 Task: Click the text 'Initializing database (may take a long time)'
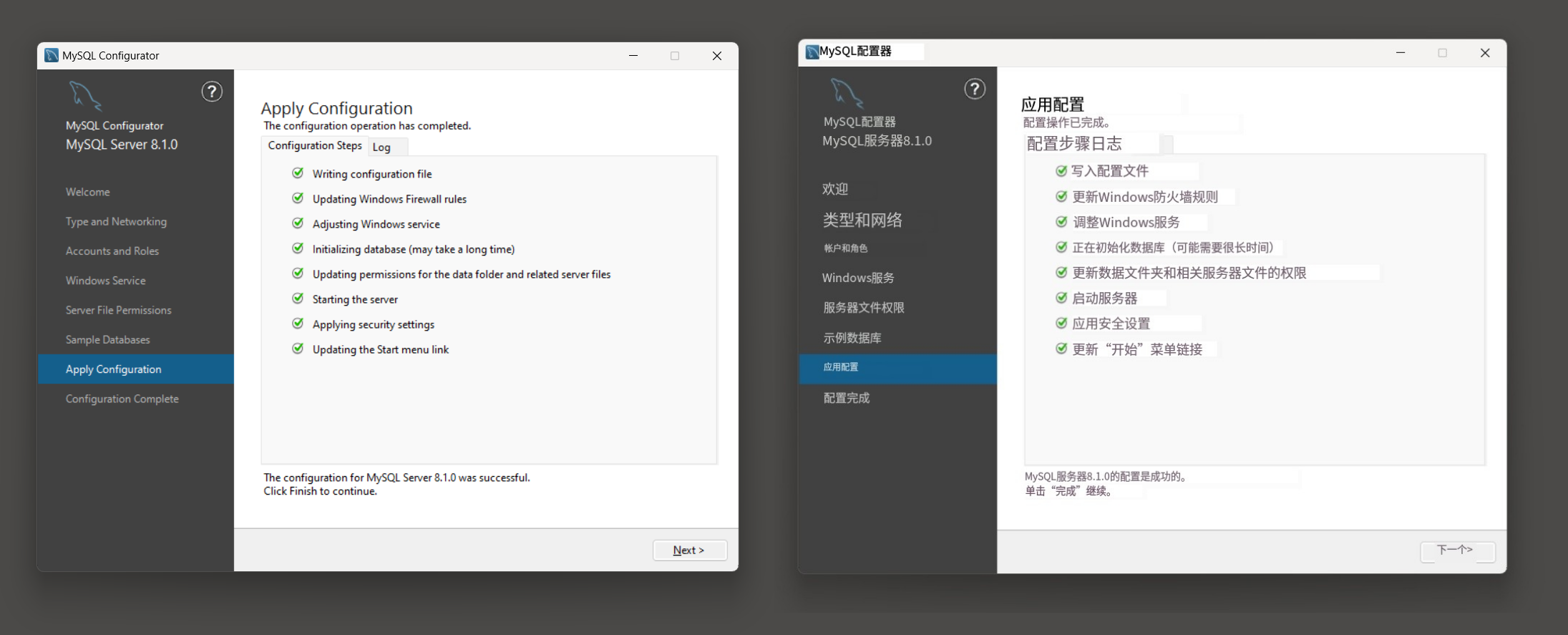coord(414,249)
